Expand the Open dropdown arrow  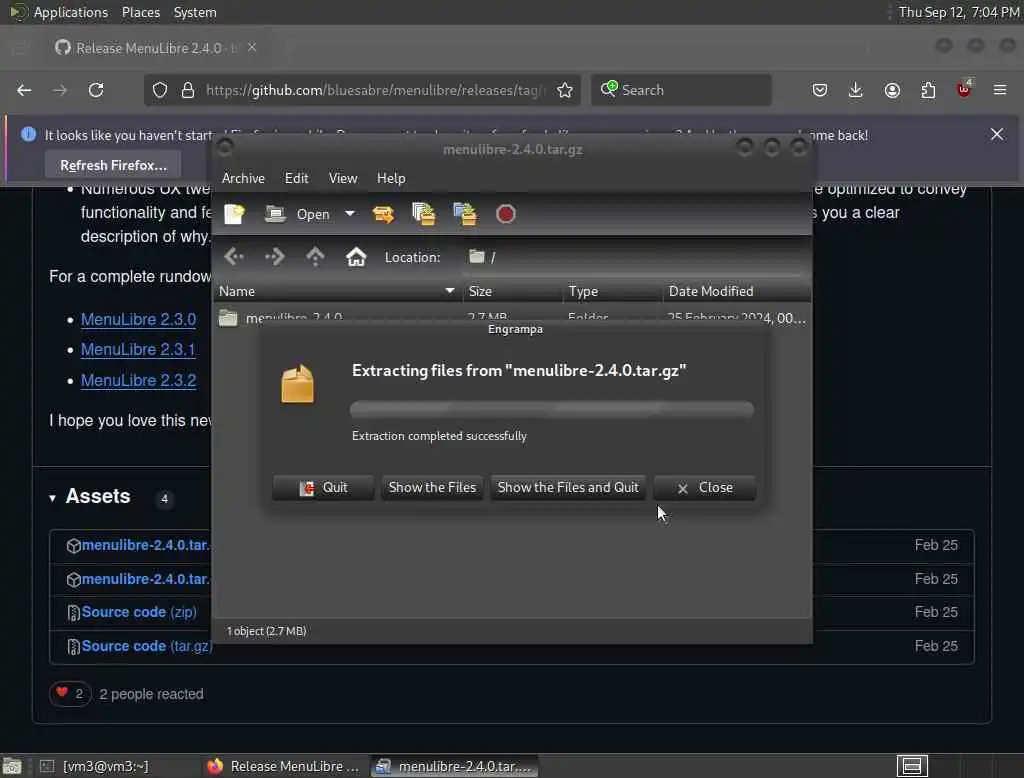349,214
